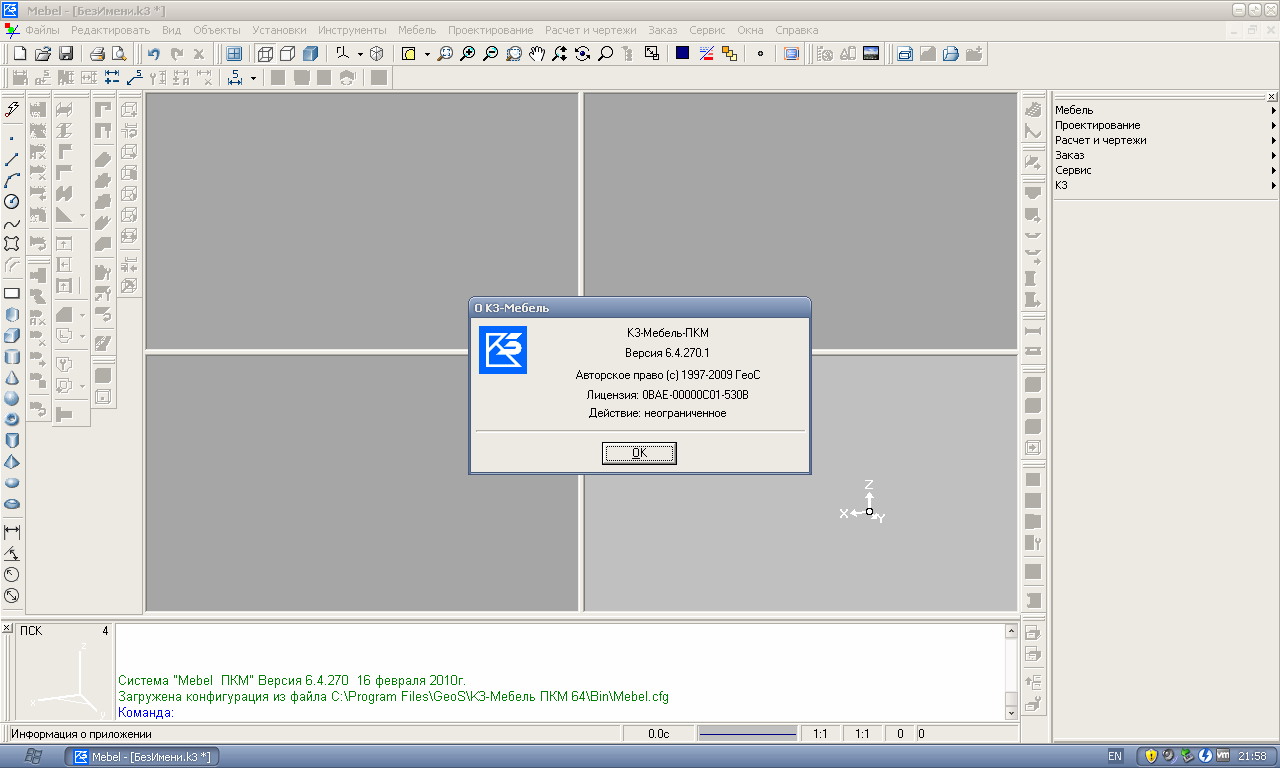Screen dimensions: 1280x768
Task: Click the line type striped icon
Action: pyautogui.click(x=706, y=54)
